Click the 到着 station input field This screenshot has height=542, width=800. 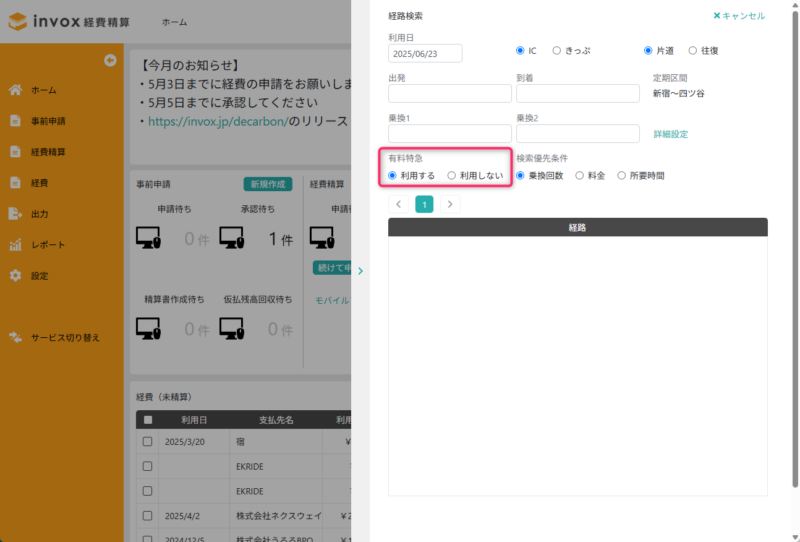(578, 93)
